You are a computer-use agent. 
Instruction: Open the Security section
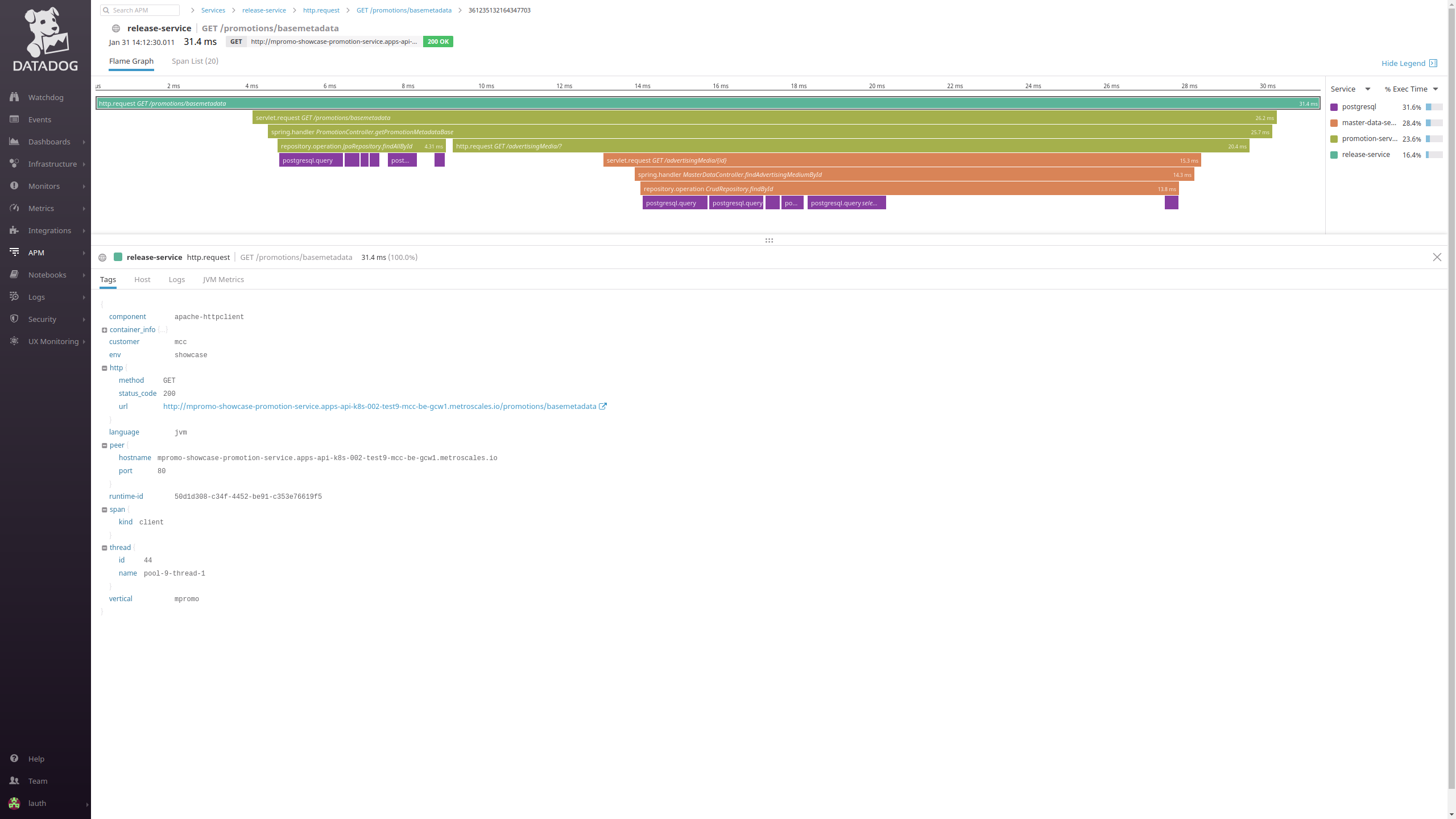[x=42, y=319]
